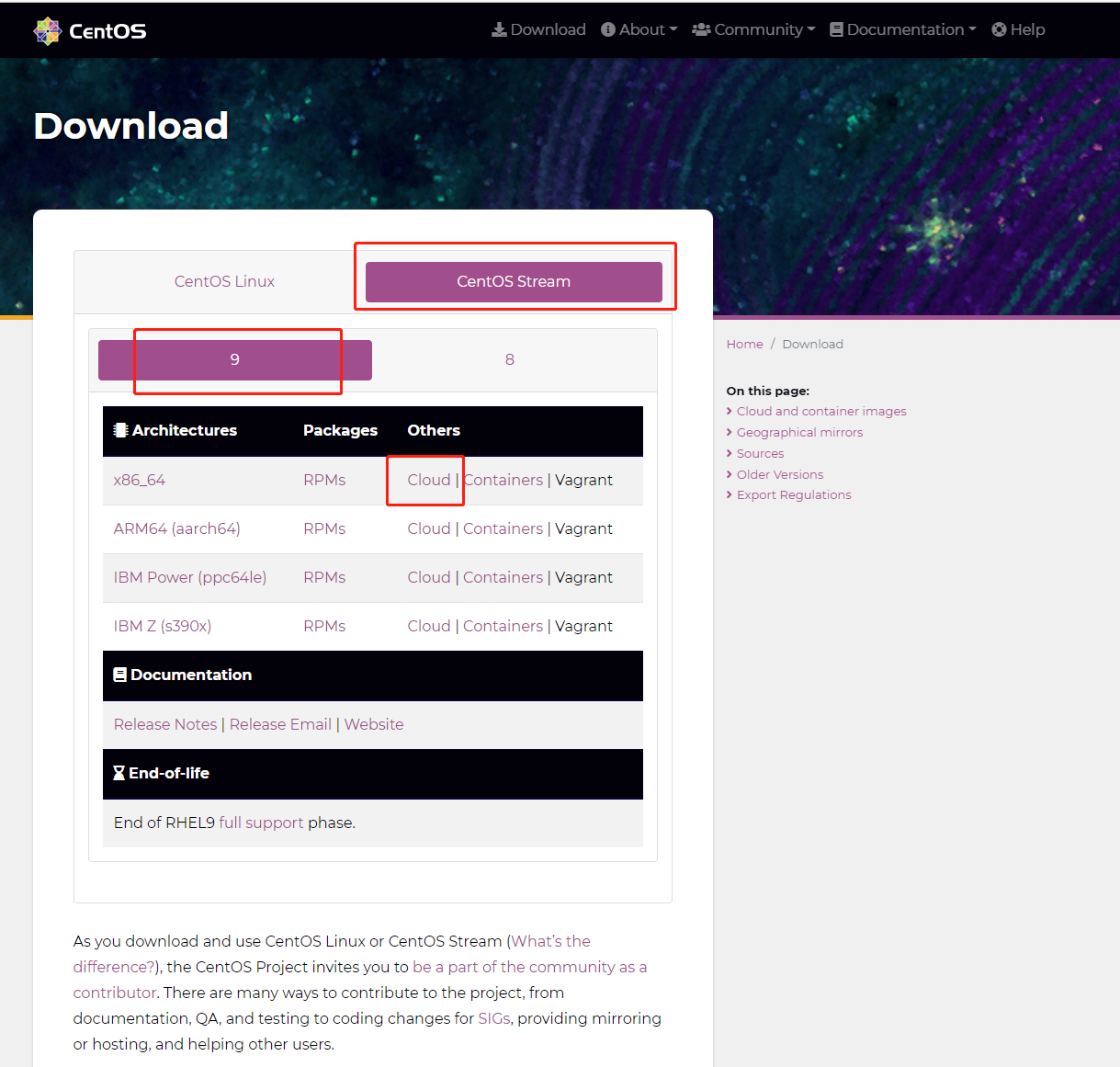Open RPMs for IBM Z row
Screen dimensions: 1120x1067
tap(324, 626)
